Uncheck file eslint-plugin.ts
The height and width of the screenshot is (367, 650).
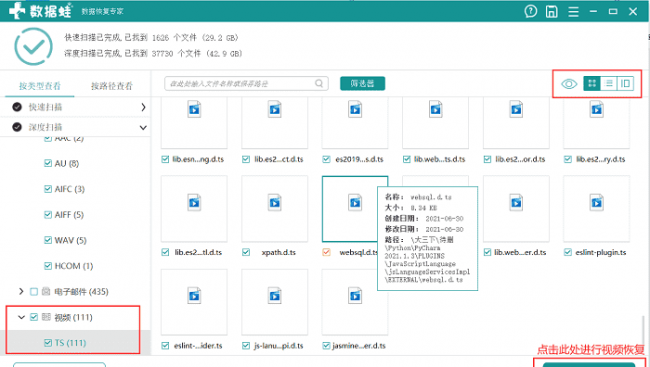568,252
